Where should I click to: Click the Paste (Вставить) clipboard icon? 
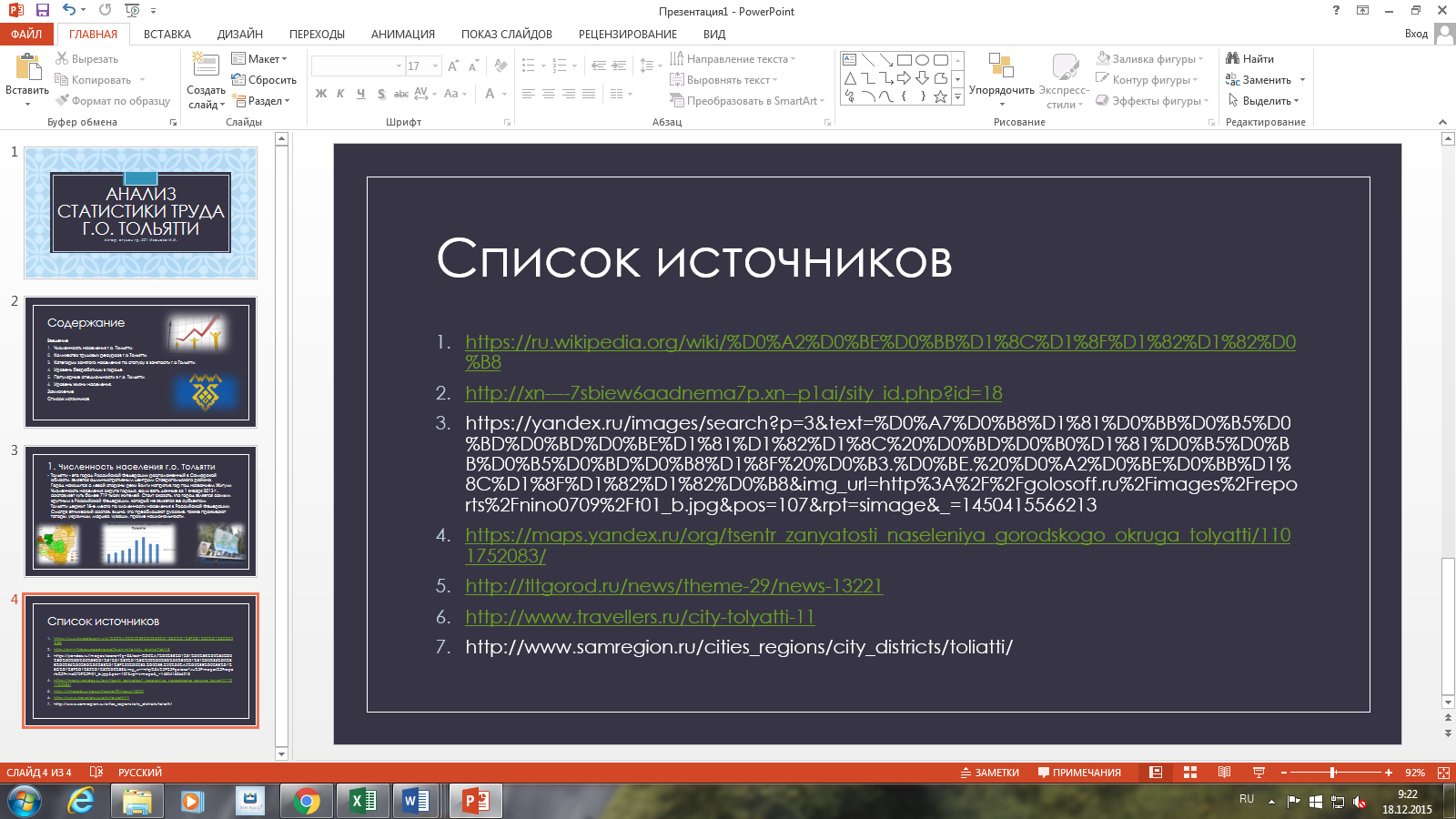[27, 68]
